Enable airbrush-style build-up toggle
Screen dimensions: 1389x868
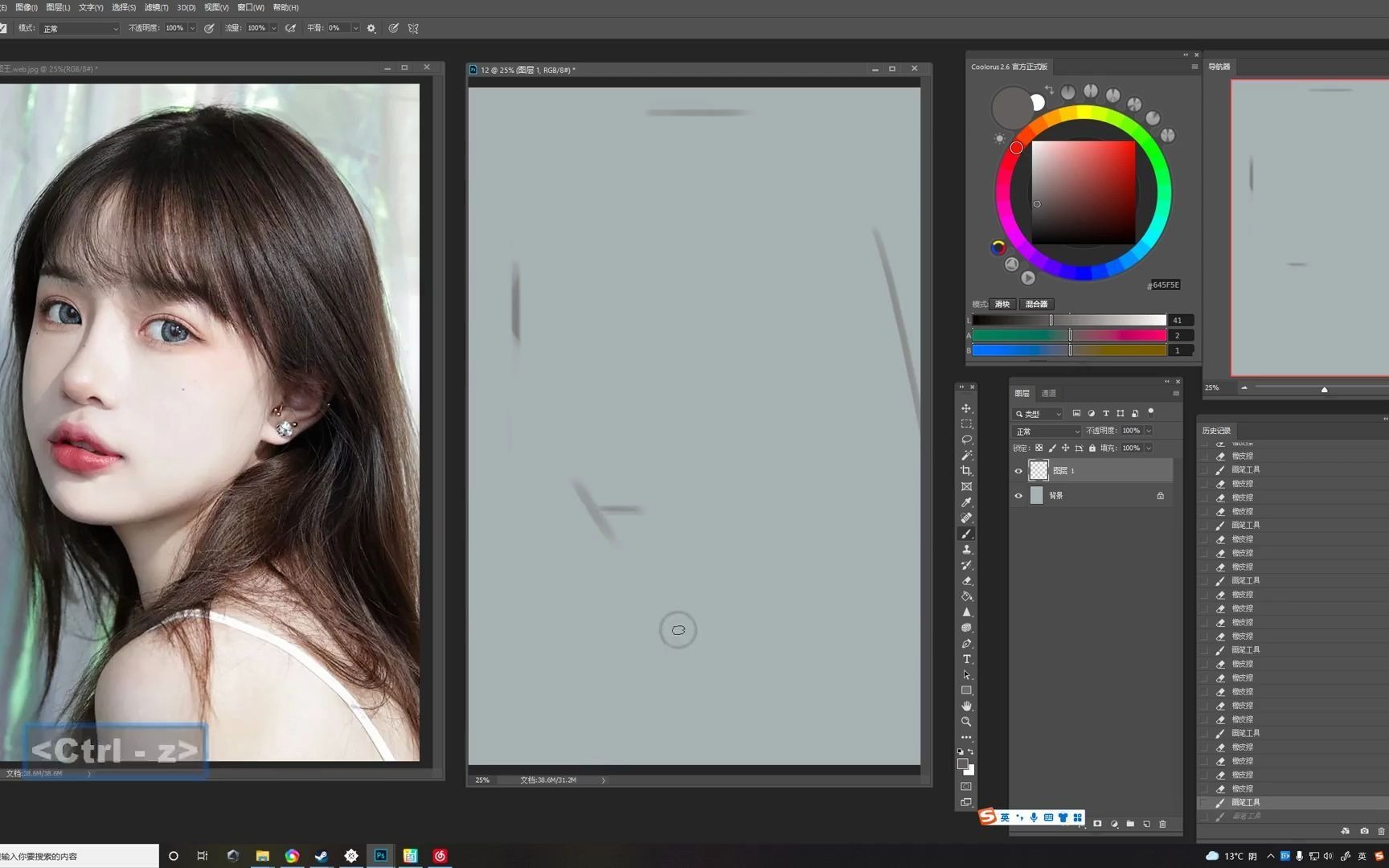tap(290, 28)
